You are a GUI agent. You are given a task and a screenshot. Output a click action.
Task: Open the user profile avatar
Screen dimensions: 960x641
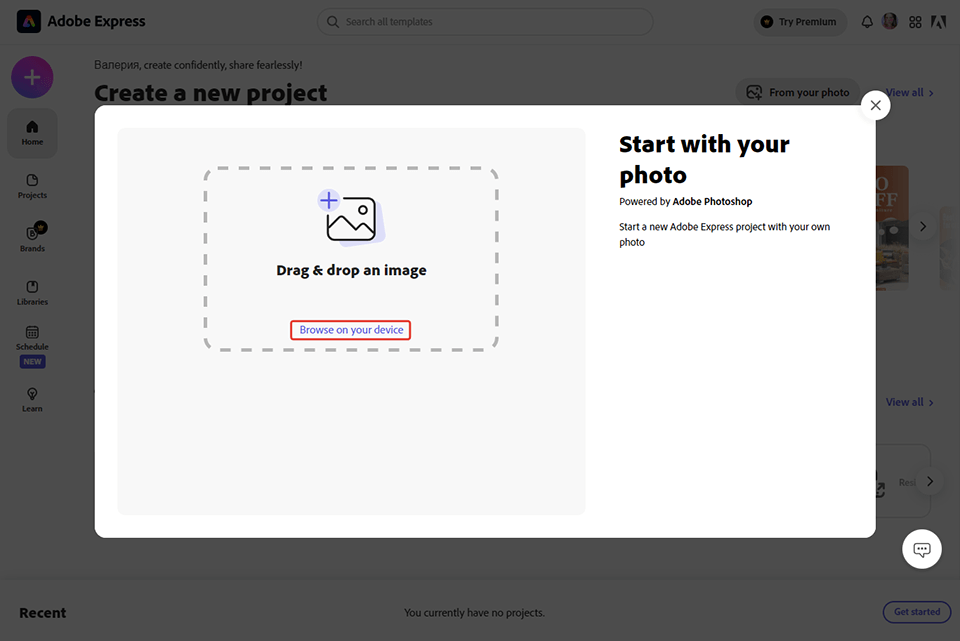tap(890, 21)
